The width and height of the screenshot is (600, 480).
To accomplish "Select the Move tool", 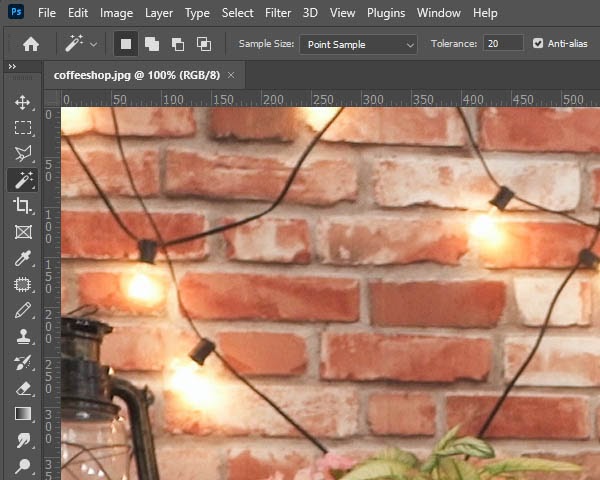I will [22, 103].
